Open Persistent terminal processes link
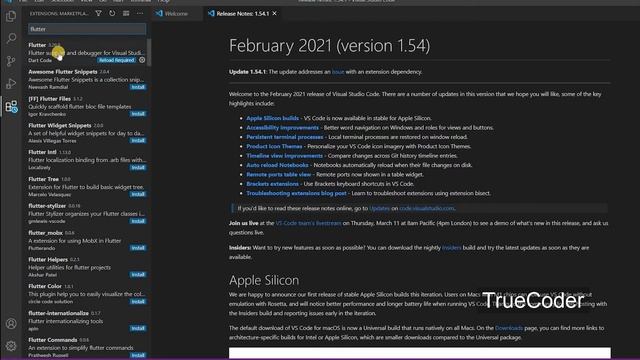 coord(284,137)
